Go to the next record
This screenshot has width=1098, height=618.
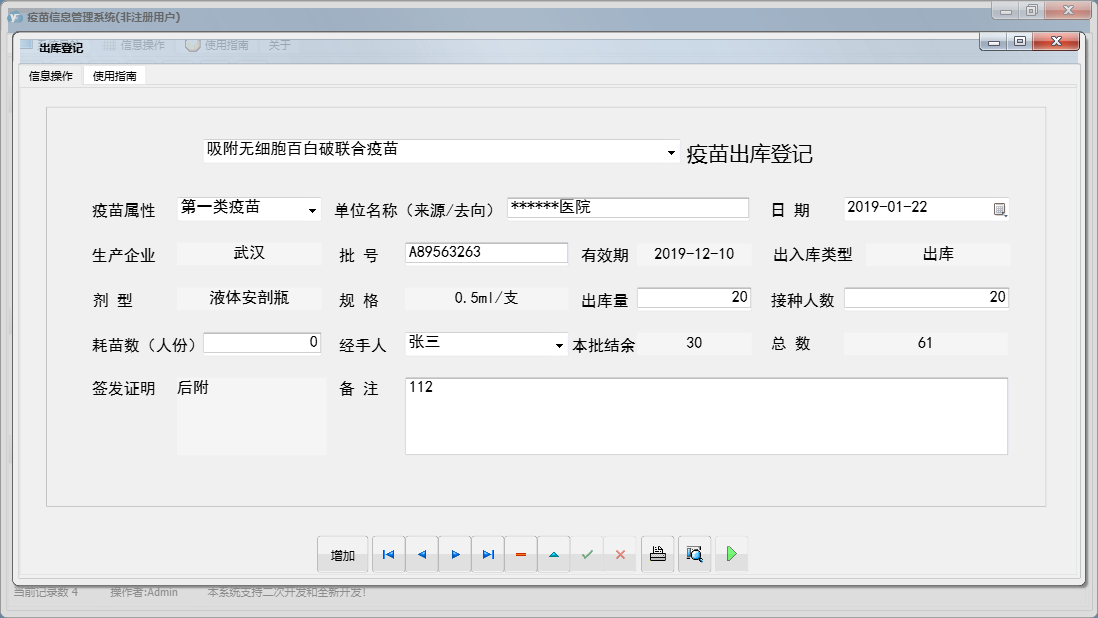tap(454, 553)
